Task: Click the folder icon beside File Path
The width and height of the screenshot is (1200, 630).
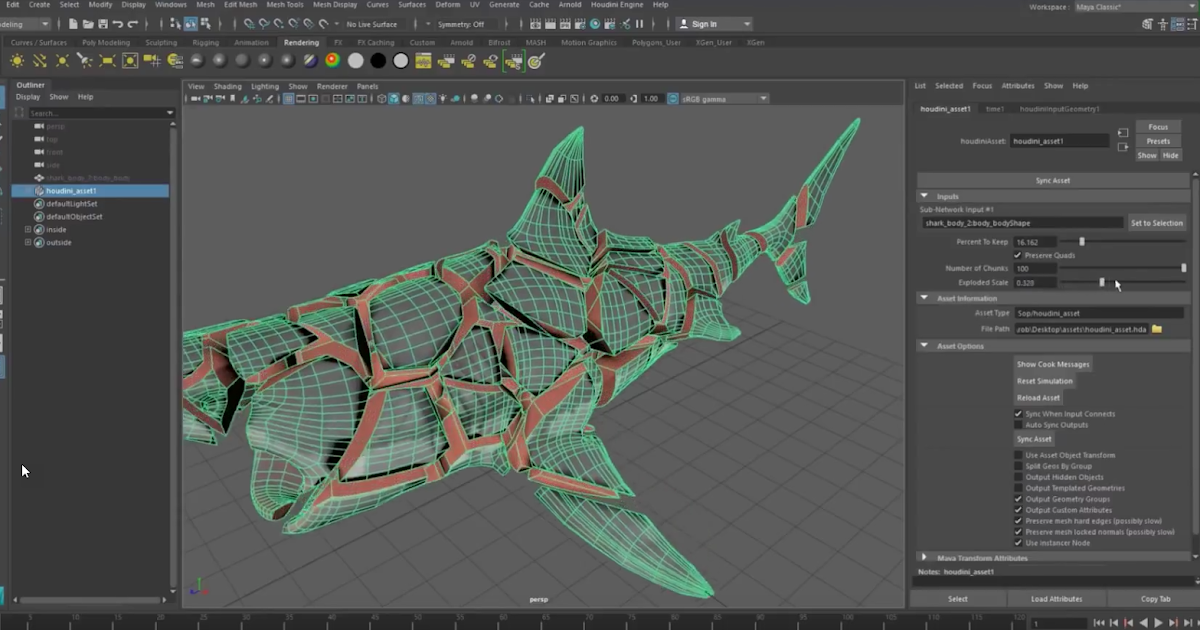Action: [1157, 329]
